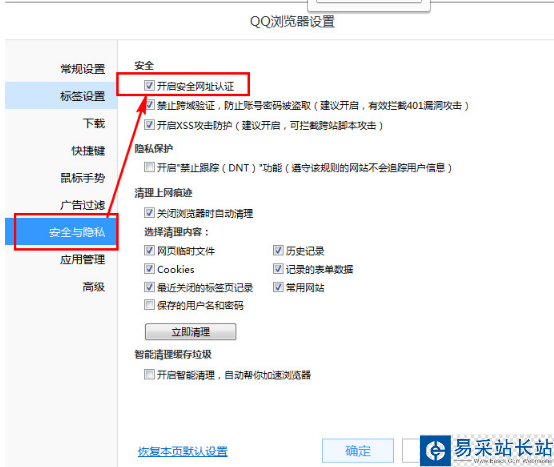Toggle 禁止跨域验证 checkbox
This screenshot has width=554, height=467.
(149, 105)
